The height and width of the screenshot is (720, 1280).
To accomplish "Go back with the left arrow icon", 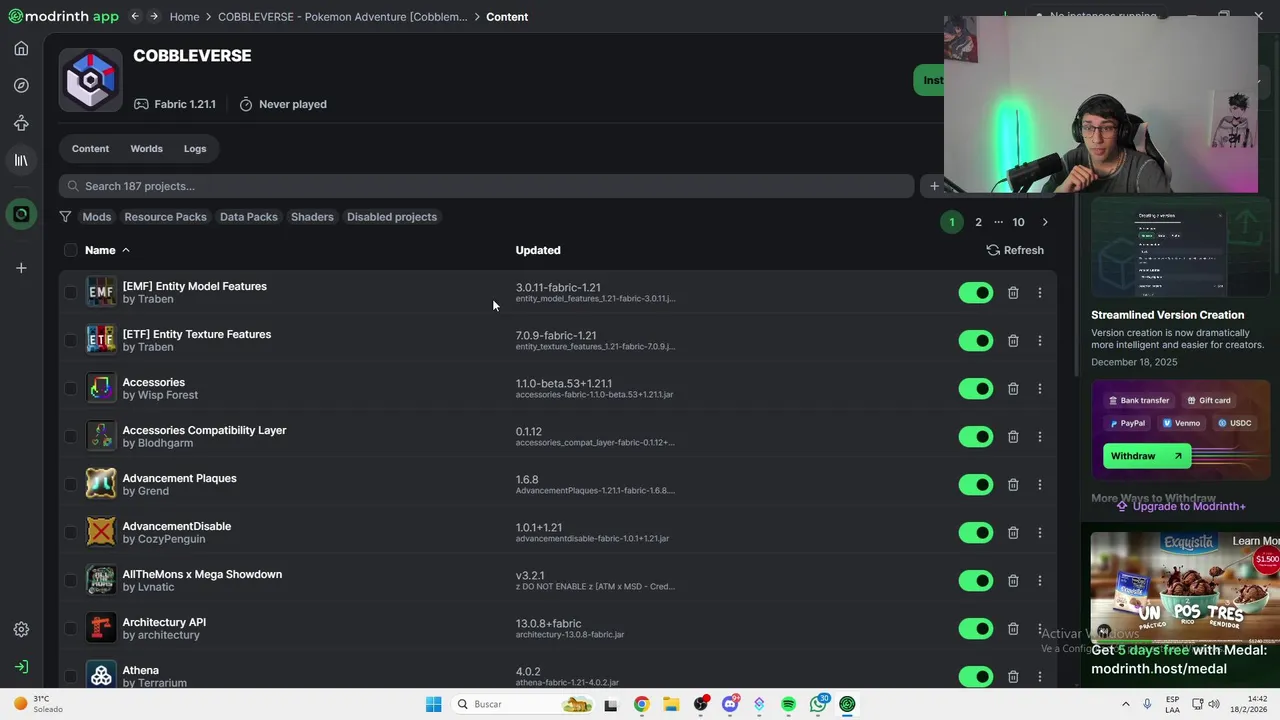I will click(135, 16).
